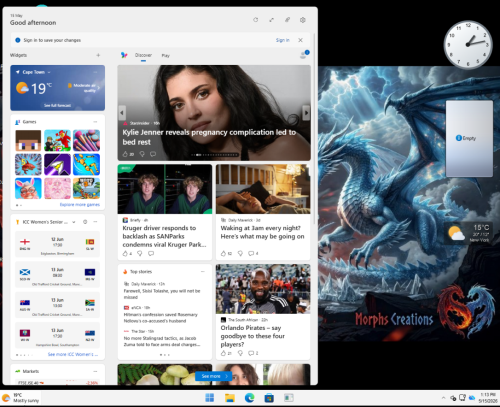Click the widgets board vertical scrollbar
Screen dimensions: 500x407
tap(314, 128)
